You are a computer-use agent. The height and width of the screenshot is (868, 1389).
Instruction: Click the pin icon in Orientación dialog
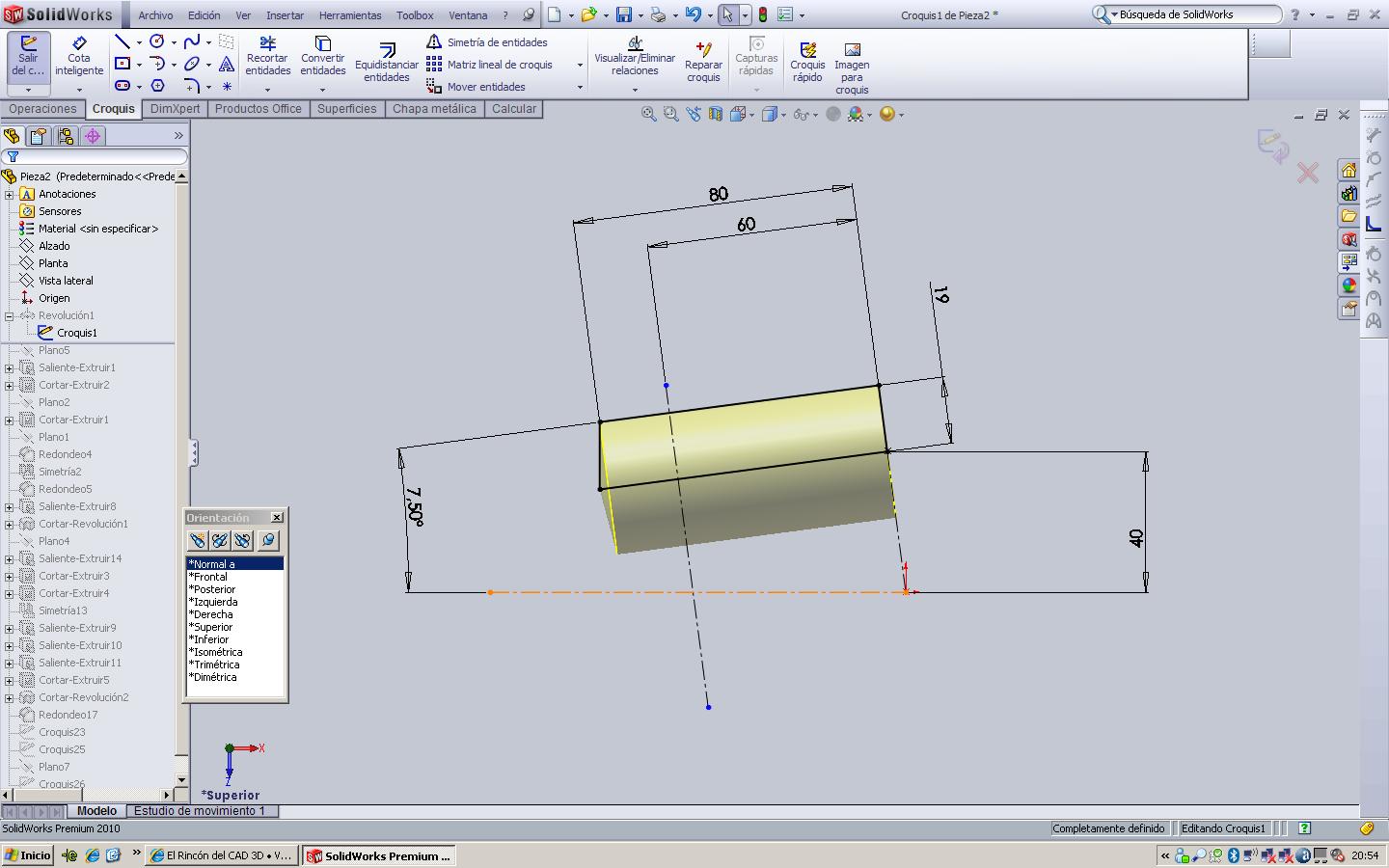pyautogui.click(x=268, y=540)
